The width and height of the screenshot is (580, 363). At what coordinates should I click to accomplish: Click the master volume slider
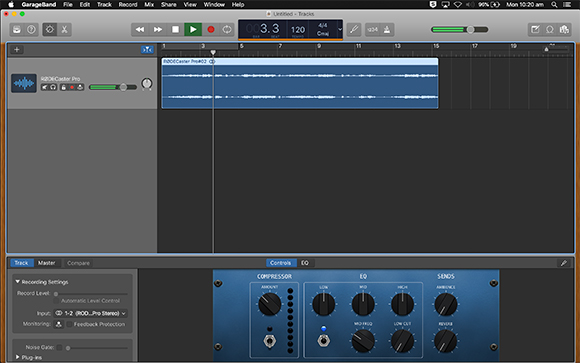click(460, 30)
